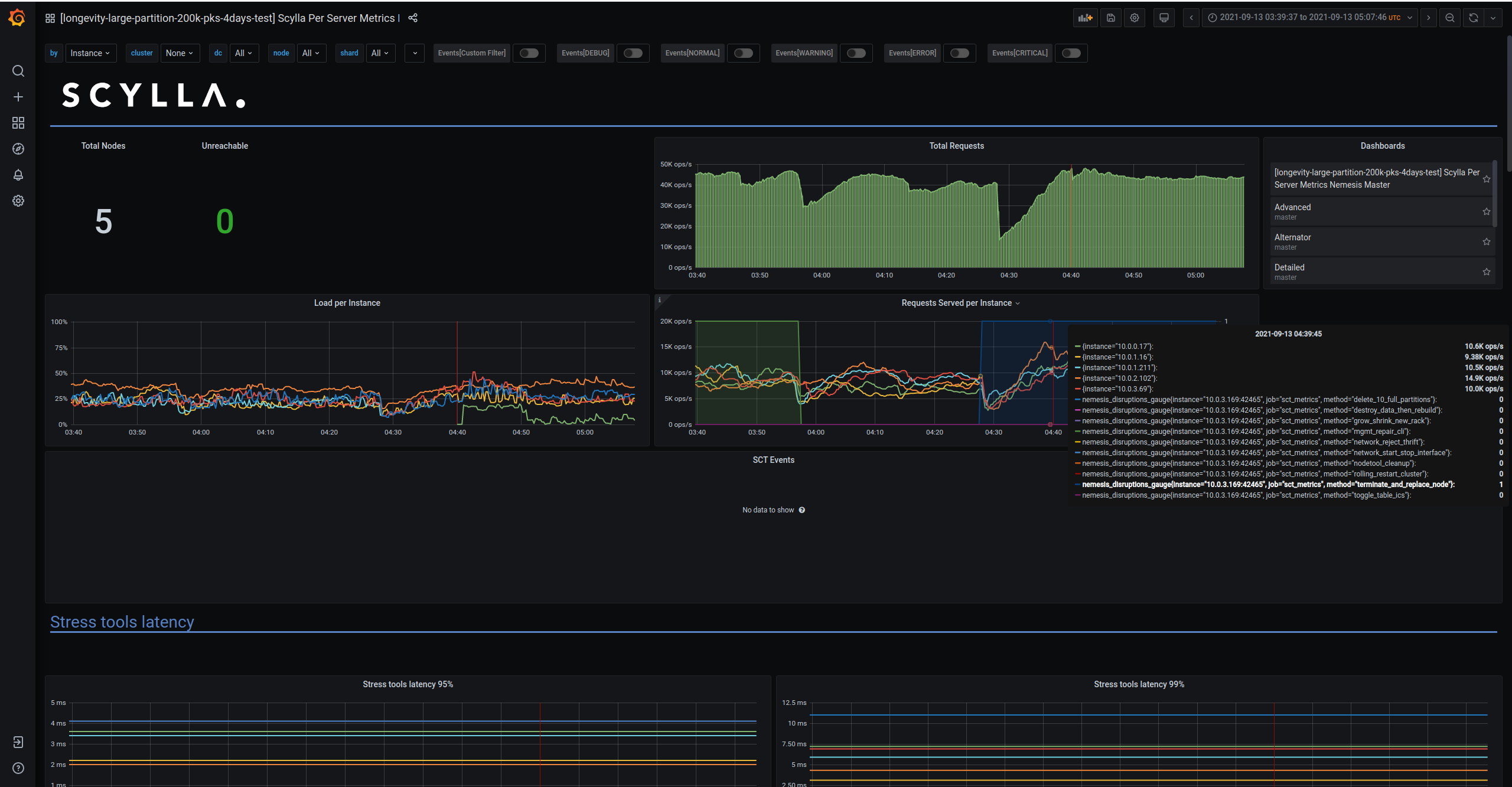Open the dashboard search sidebar
The image size is (1512, 787).
[x=18, y=71]
